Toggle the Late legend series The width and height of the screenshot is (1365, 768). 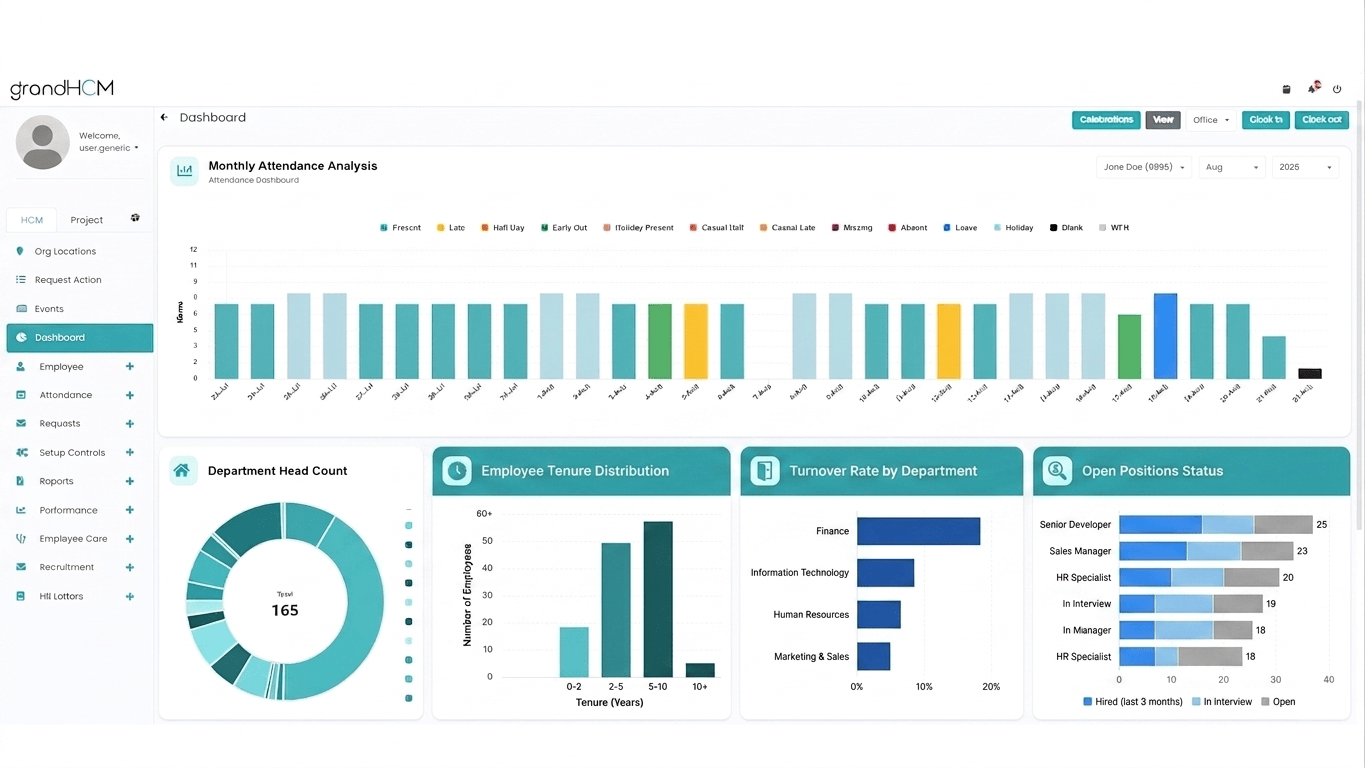[x=451, y=228]
